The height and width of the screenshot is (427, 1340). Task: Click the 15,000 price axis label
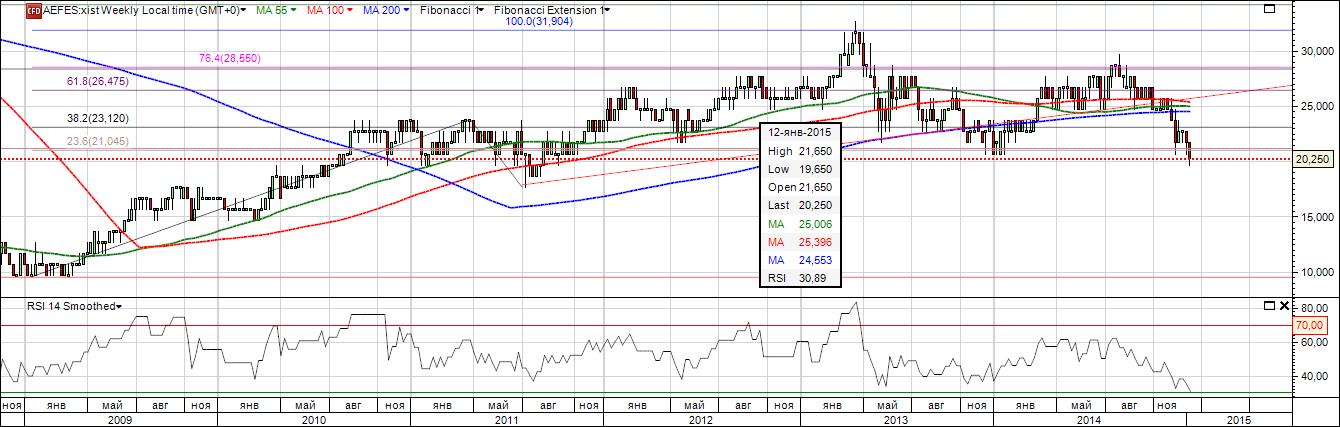(1318, 217)
